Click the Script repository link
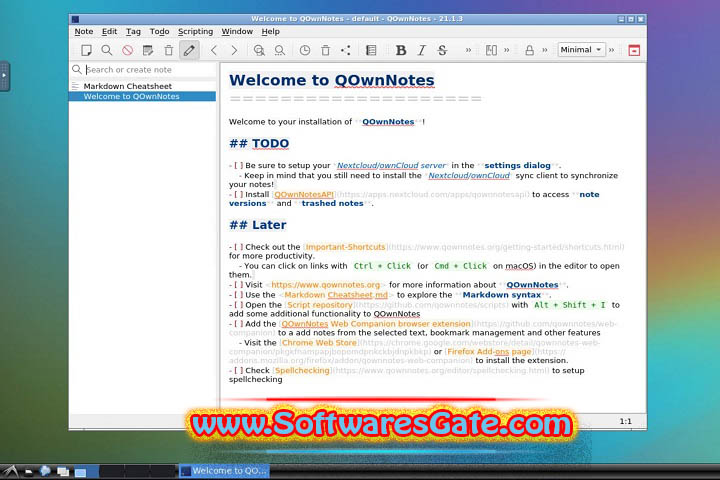 (x=320, y=305)
